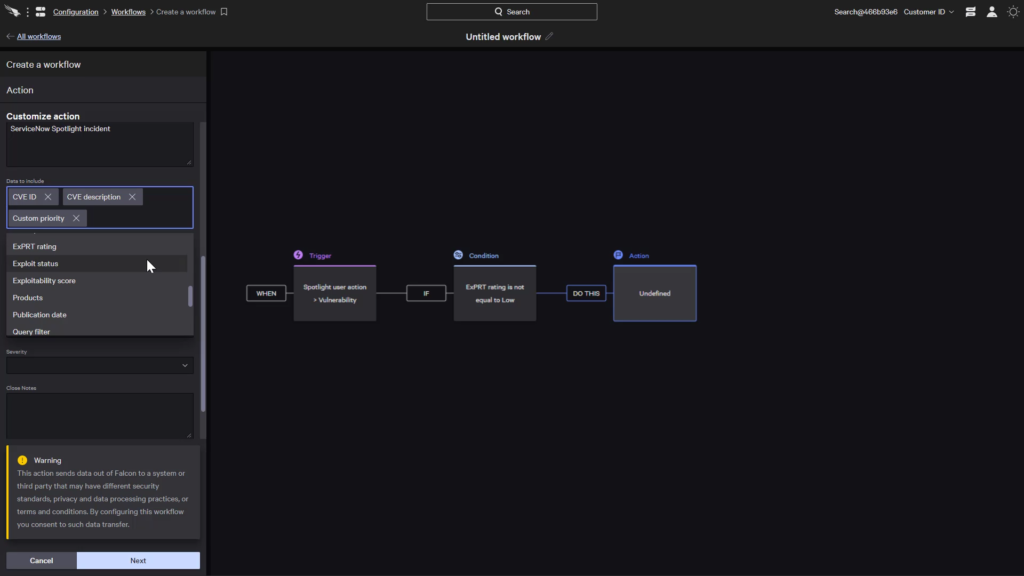Open the app switcher grid icon
The height and width of the screenshot is (576, 1024).
click(40, 11)
